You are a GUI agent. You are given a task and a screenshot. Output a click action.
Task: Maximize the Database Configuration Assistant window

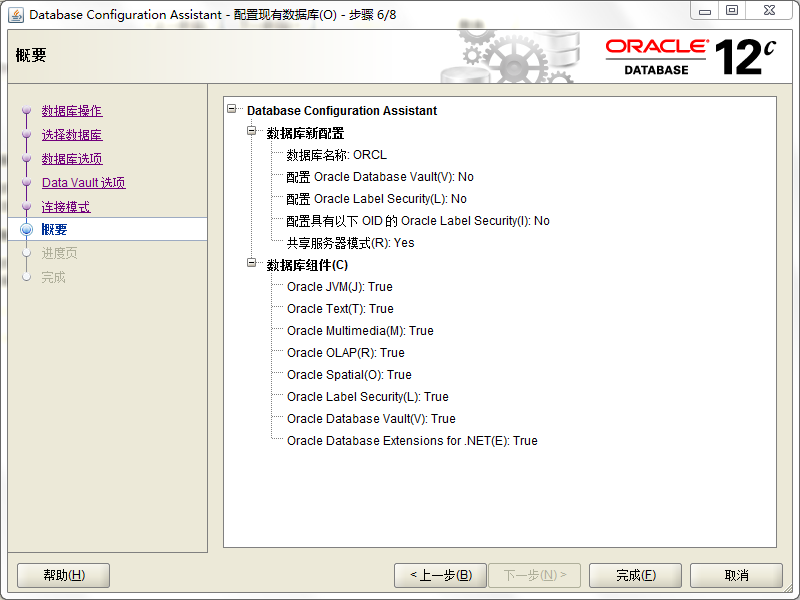coord(732,11)
